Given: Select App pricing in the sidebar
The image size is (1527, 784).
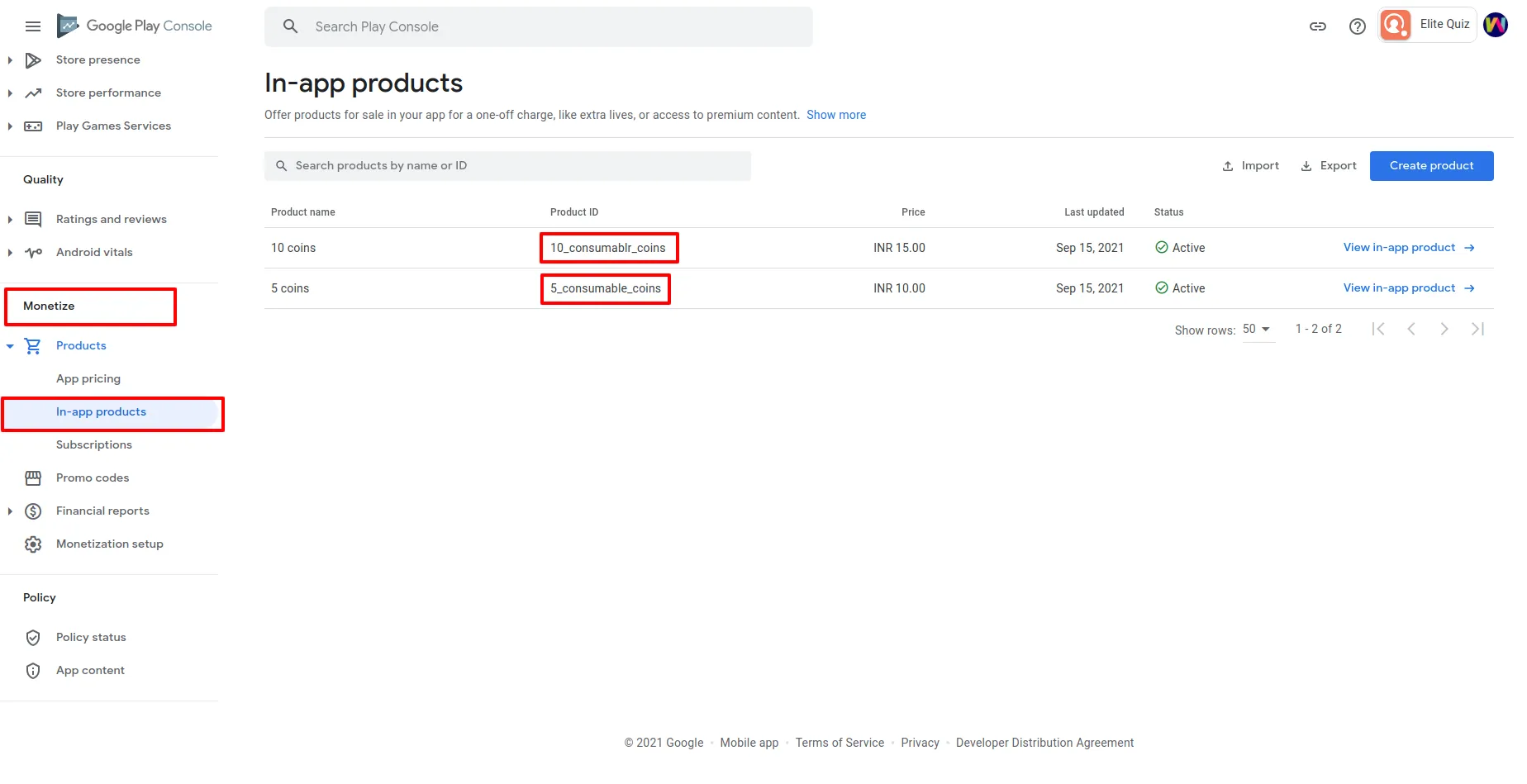Looking at the screenshot, I should click(x=88, y=378).
